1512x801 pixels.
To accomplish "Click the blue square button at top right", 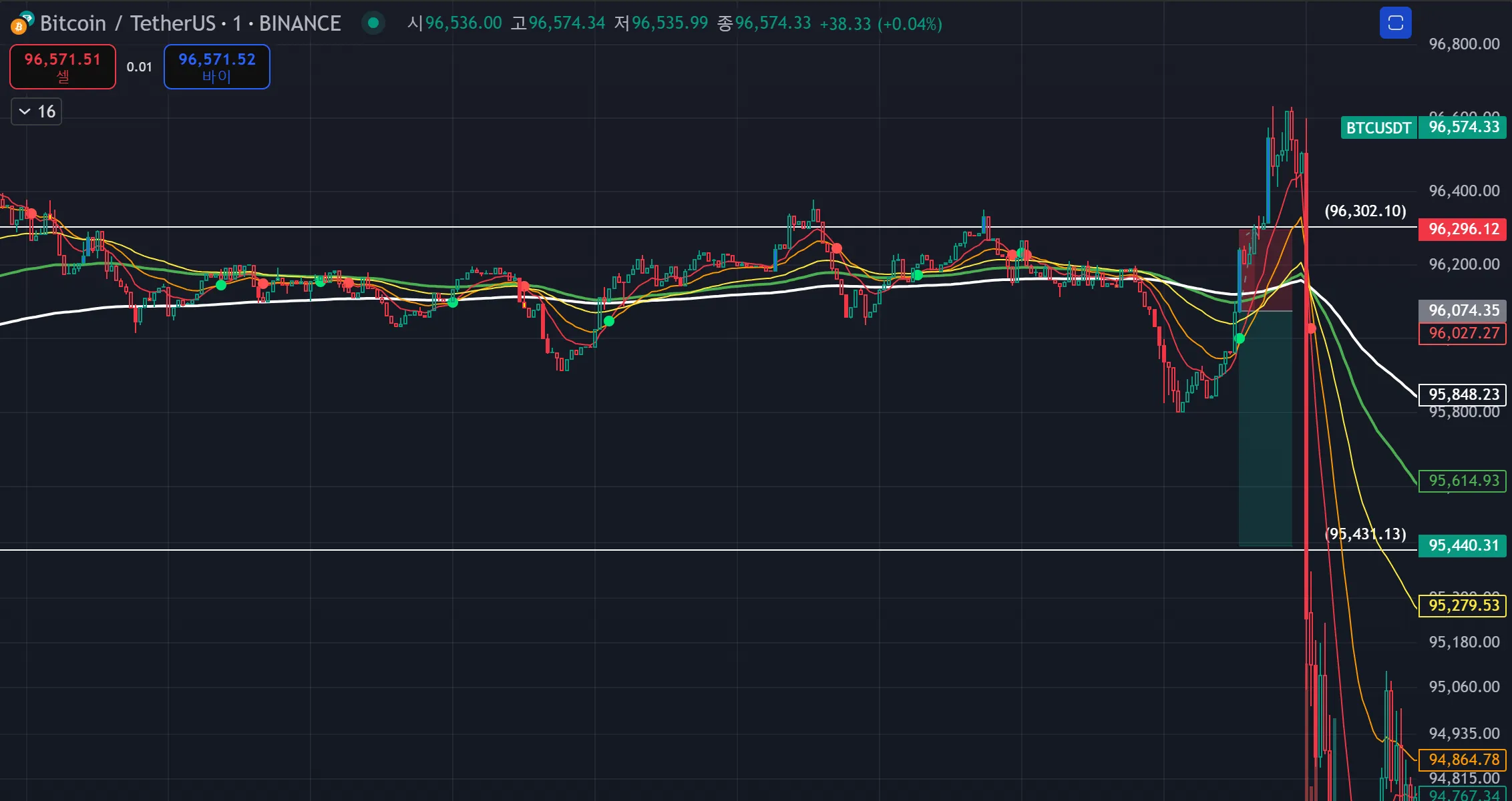I will (x=1395, y=23).
